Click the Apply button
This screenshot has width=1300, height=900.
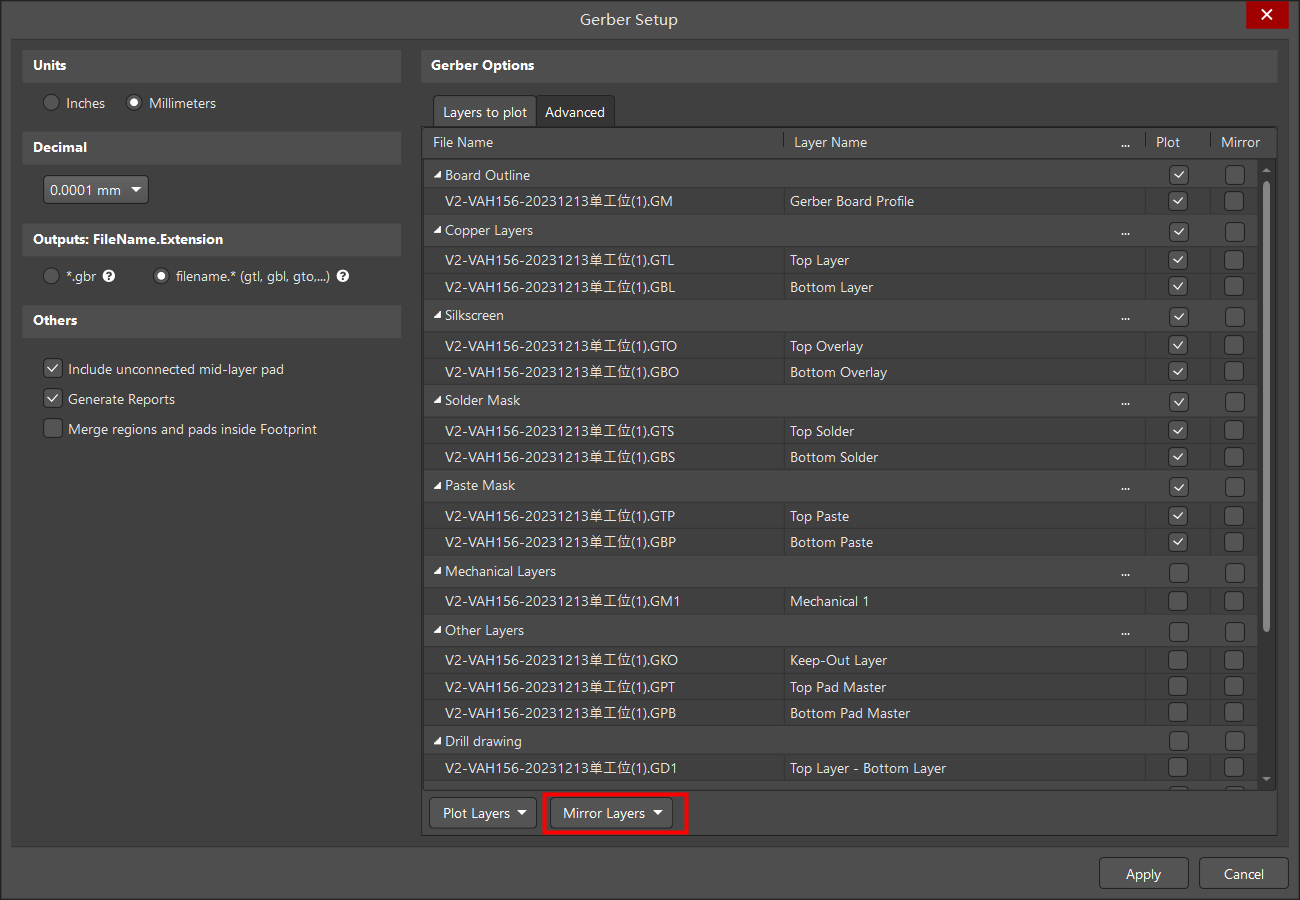click(x=1143, y=874)
